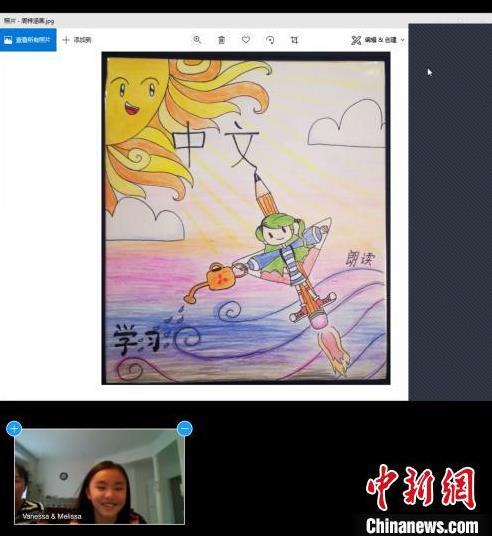
Task: Delete the photo with trash icon
Action: pyautogui.click(x=221, y=40)
